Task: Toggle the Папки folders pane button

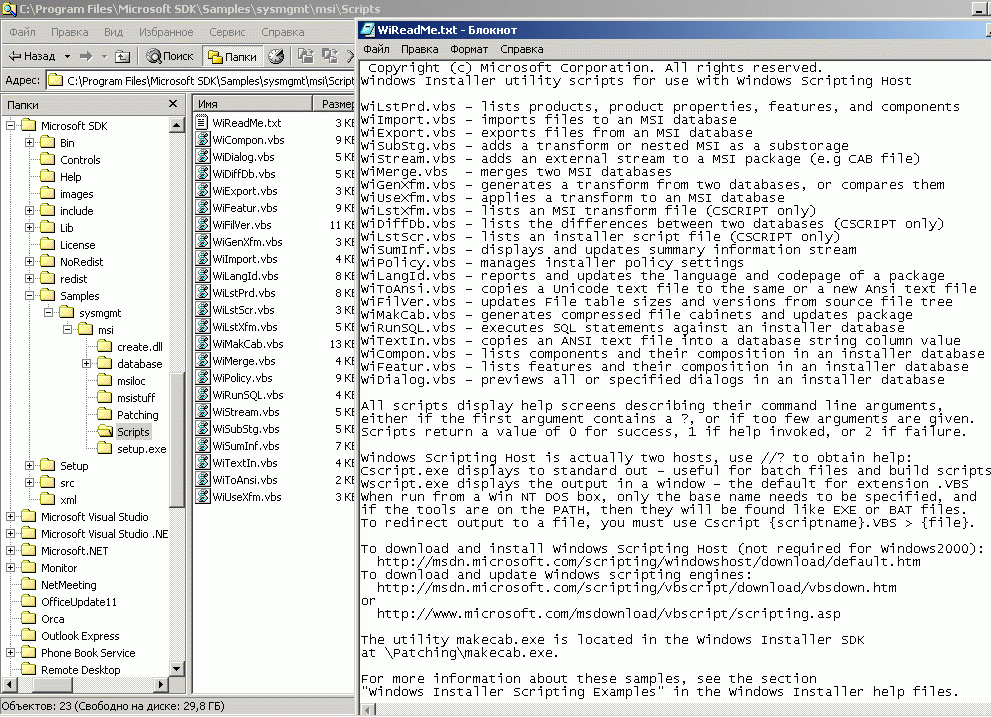Action: coord(233,56)
